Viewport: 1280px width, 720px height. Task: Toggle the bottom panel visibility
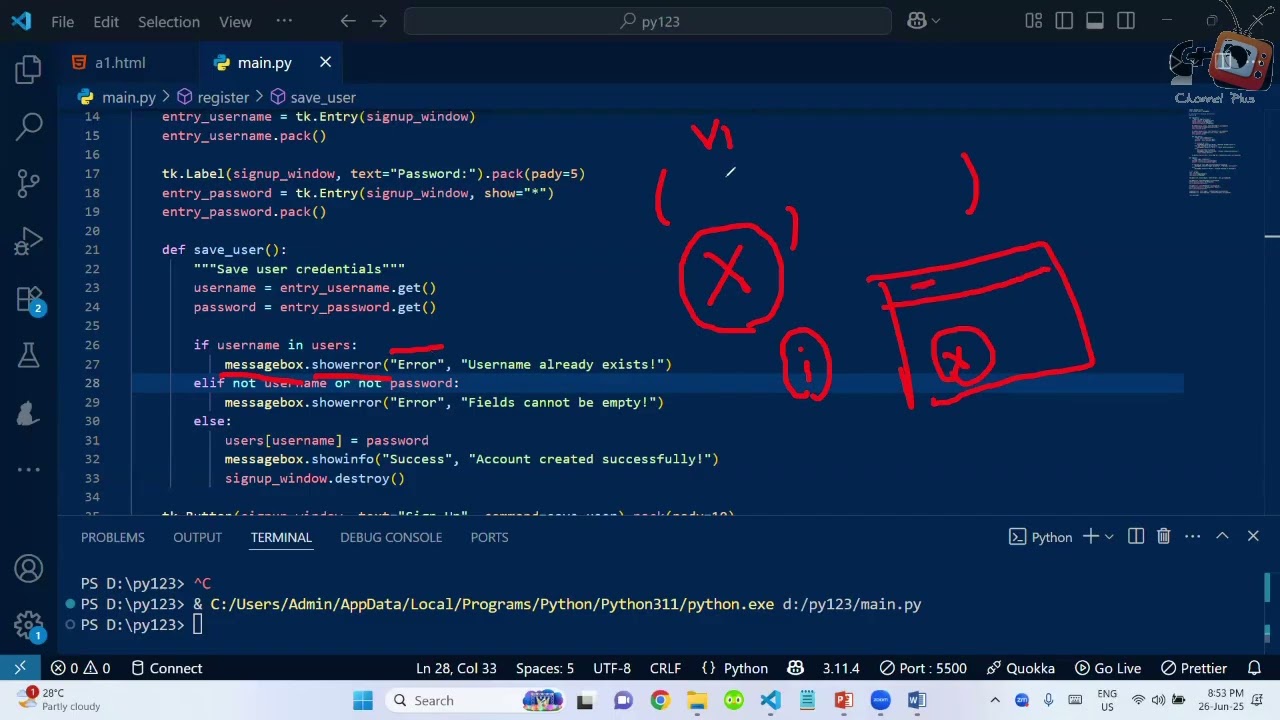(x=1095, y=21)
